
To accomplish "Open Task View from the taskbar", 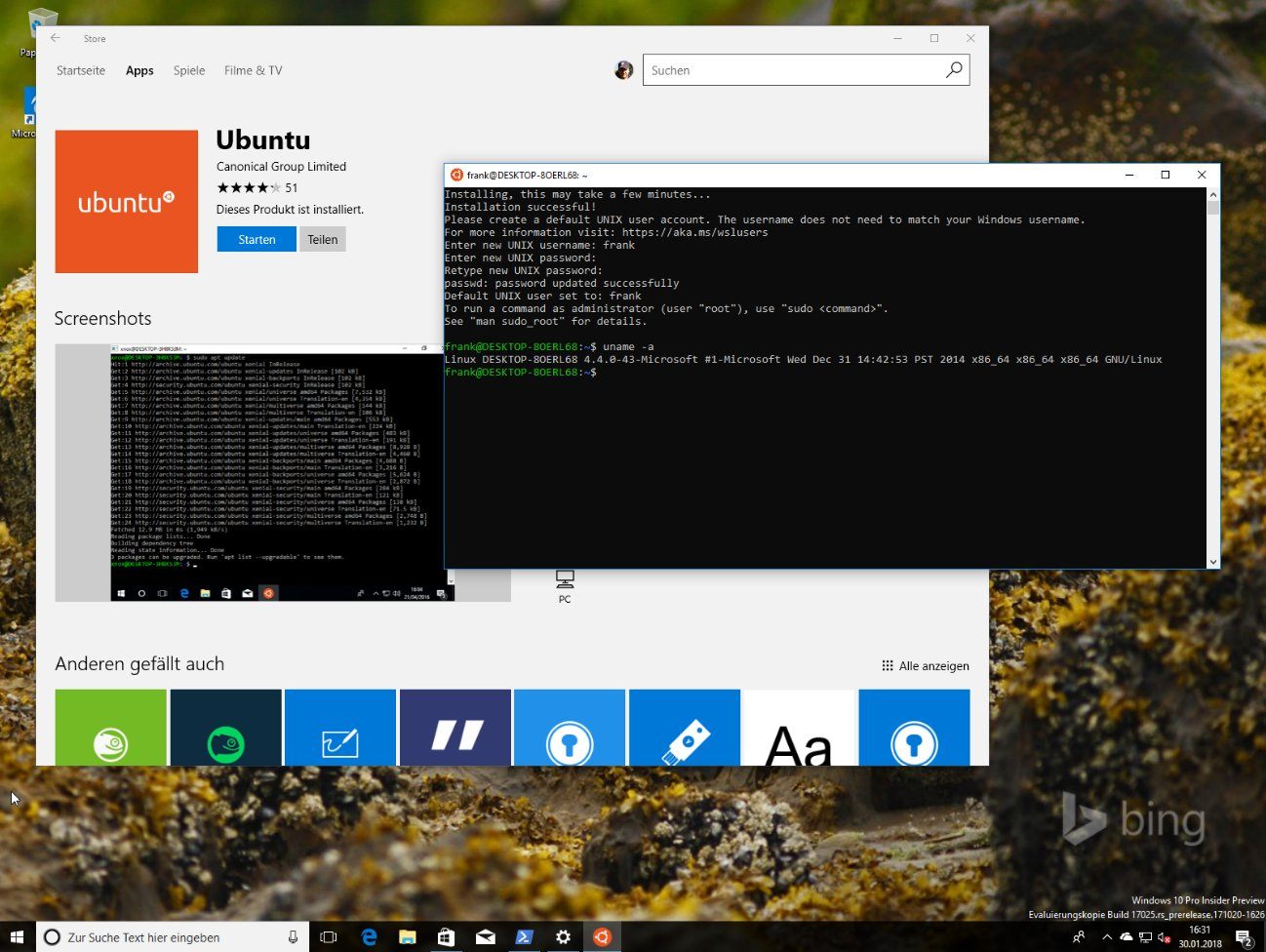I will [329, 937].
